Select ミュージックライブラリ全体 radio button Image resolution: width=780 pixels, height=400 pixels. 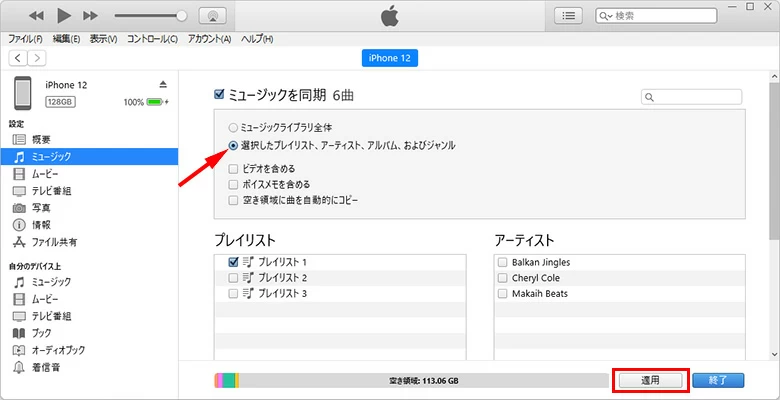[x=233, y=128]
